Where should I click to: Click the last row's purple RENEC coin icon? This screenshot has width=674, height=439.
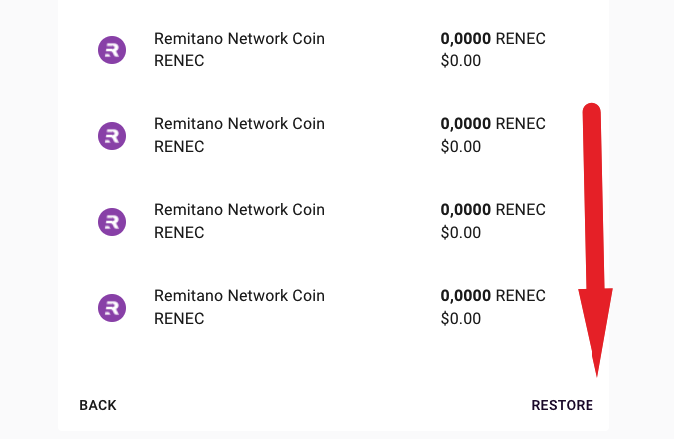112,308
